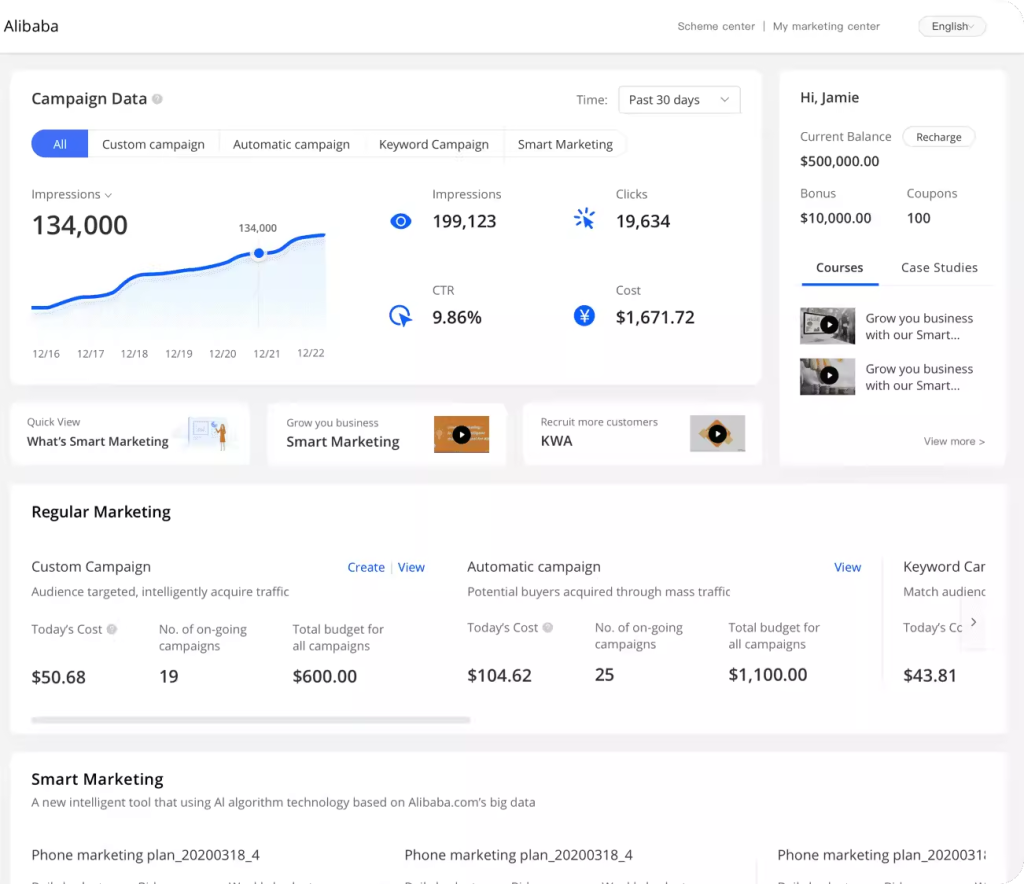
Task: Select the Automatic campaign filter
Action: click(x=291, y=144)
